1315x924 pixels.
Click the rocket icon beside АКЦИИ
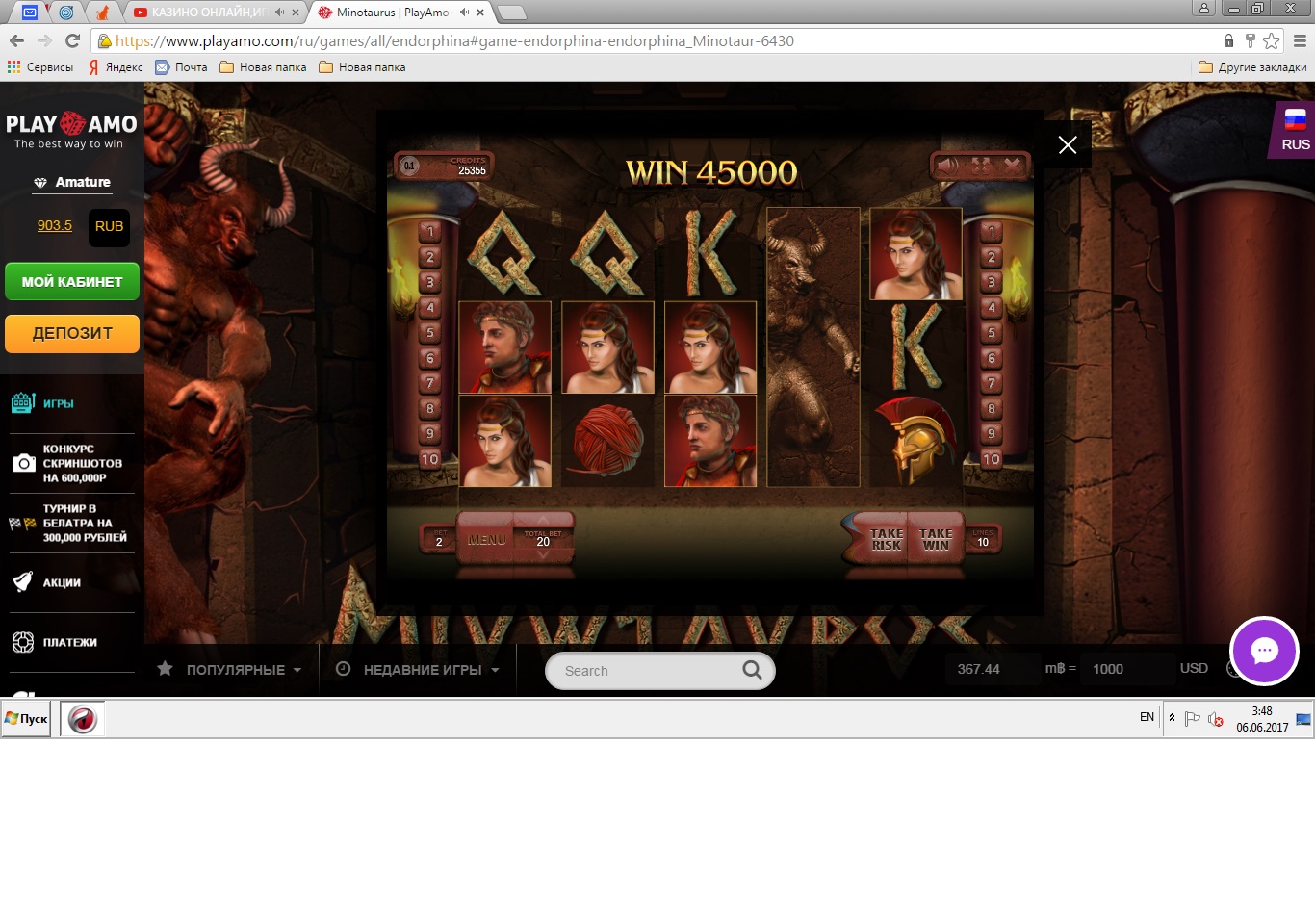coord(23,581)
